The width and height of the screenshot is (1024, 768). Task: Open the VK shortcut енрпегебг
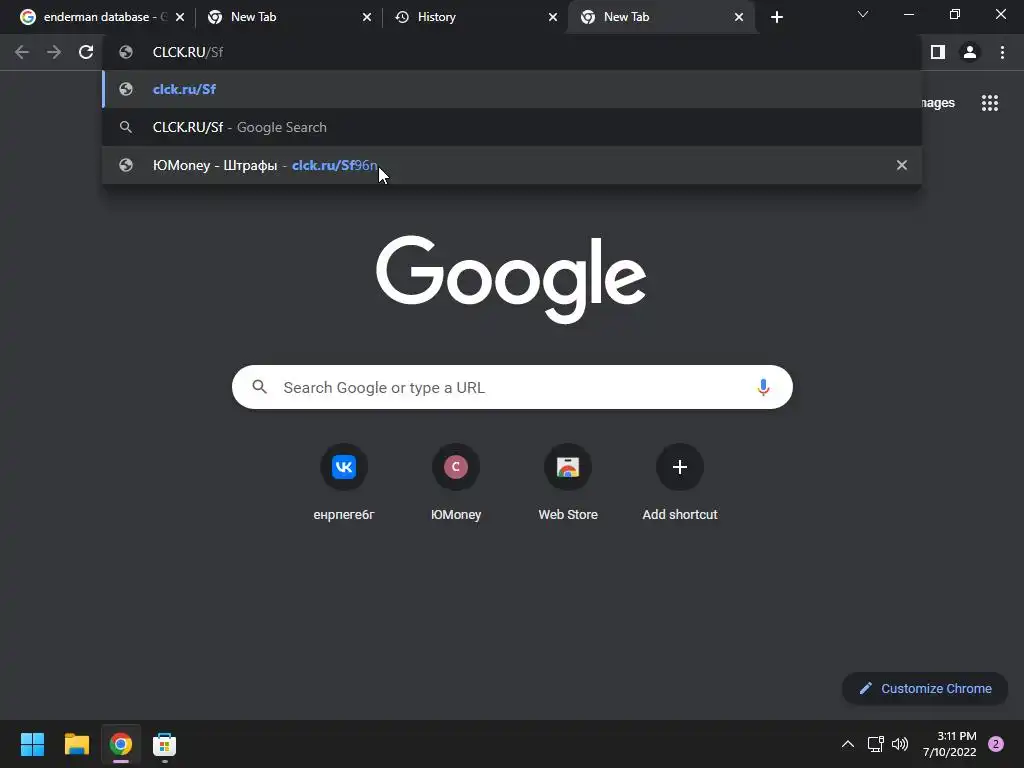pyautogui.click(x=344, y=482)
